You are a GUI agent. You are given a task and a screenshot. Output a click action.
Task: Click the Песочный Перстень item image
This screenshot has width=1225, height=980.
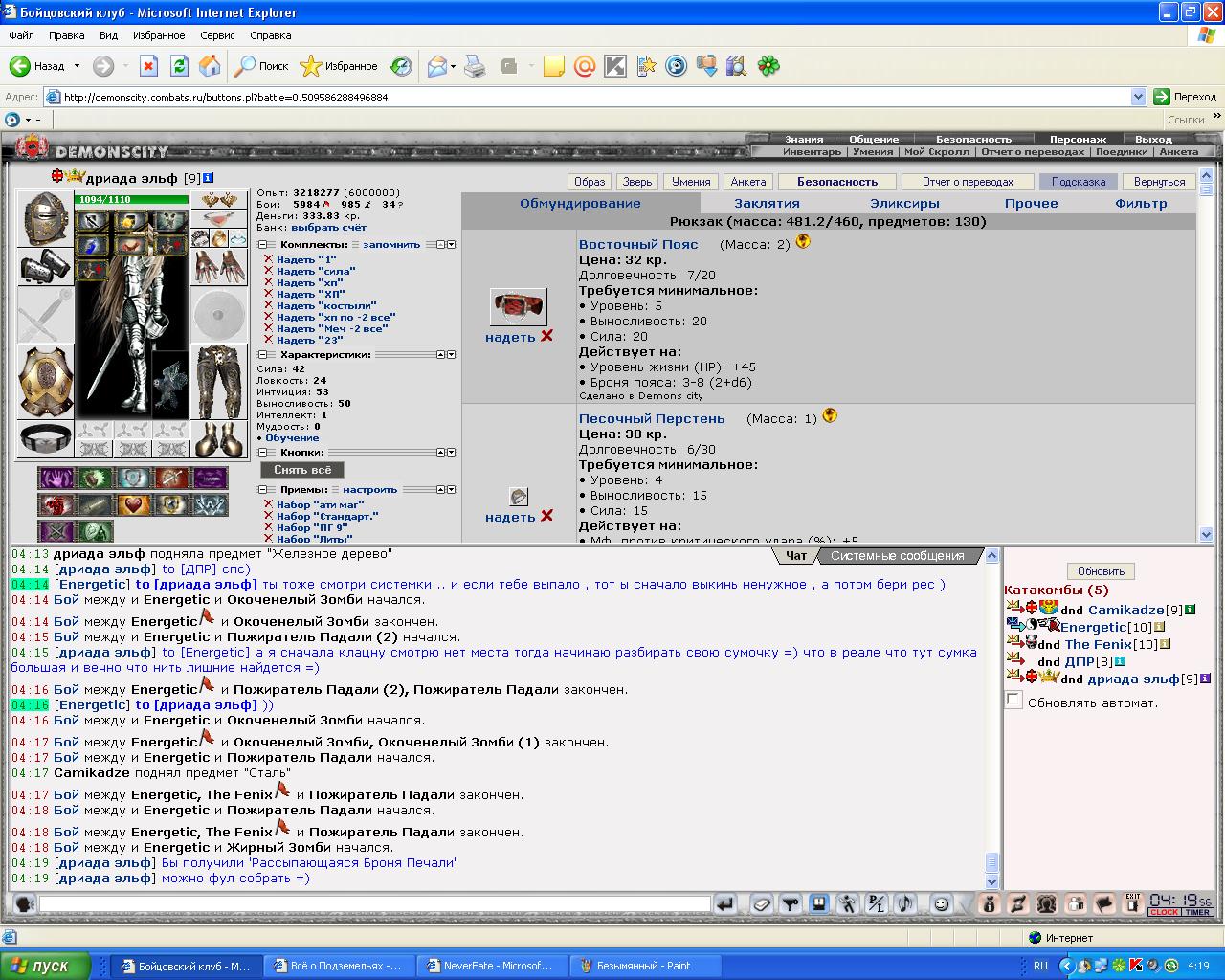pos(518,497)
